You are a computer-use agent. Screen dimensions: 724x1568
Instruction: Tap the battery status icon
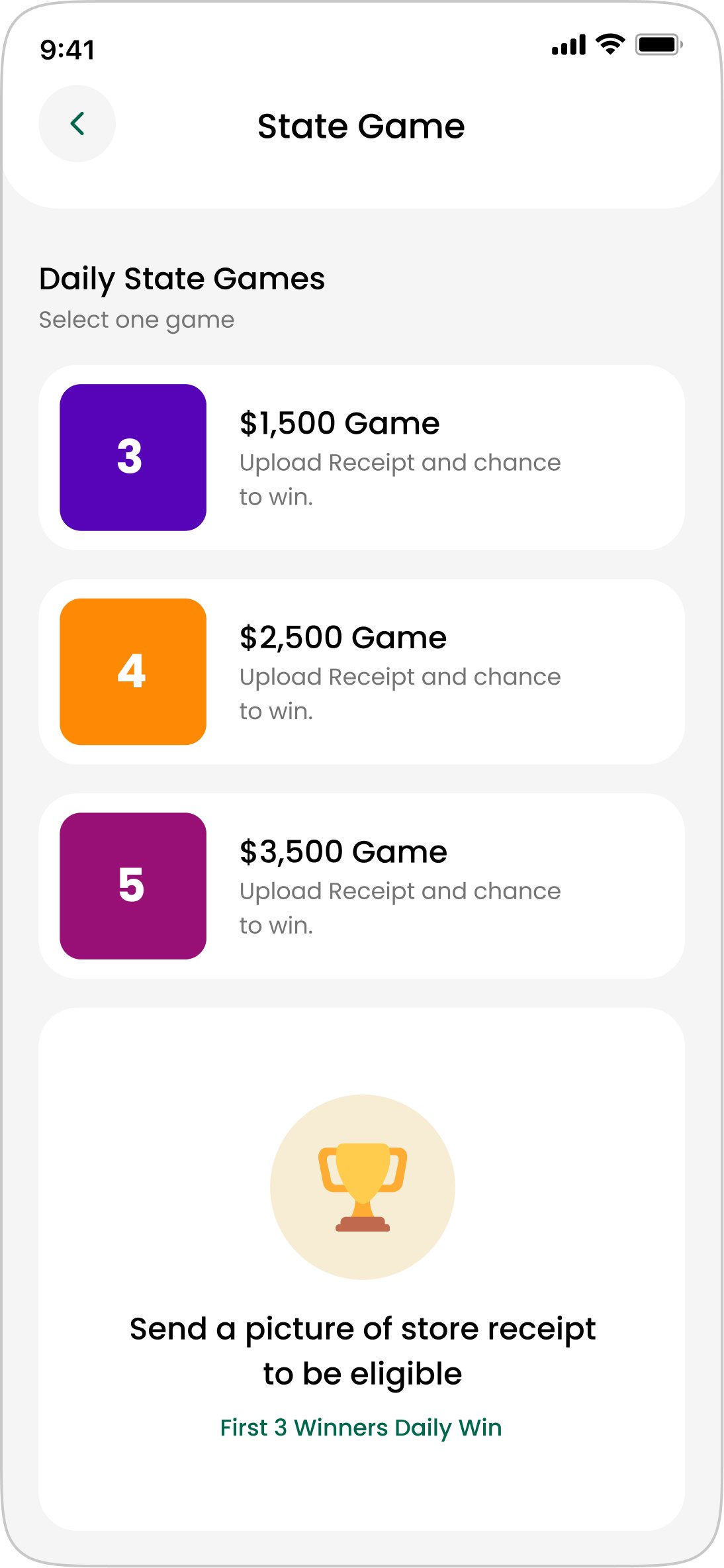point(659,44)
